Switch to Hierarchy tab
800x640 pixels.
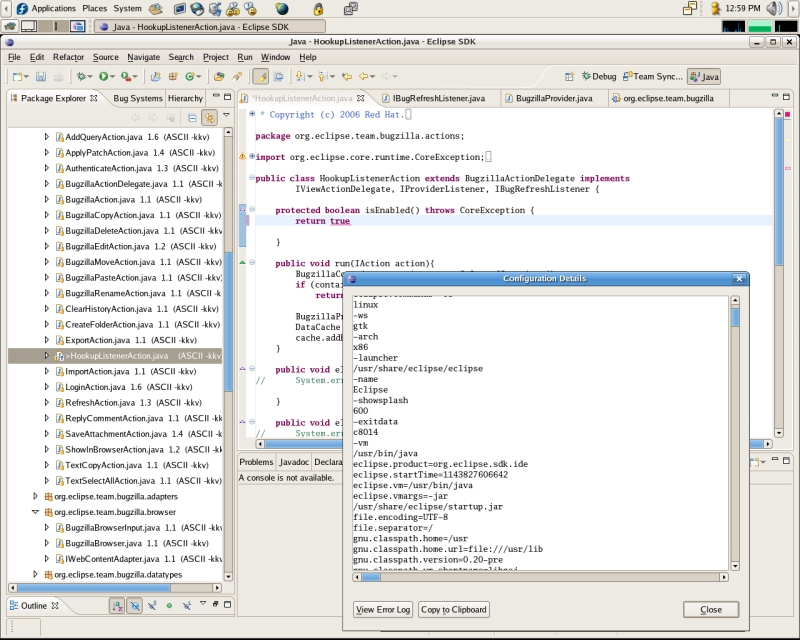point(185,98)
